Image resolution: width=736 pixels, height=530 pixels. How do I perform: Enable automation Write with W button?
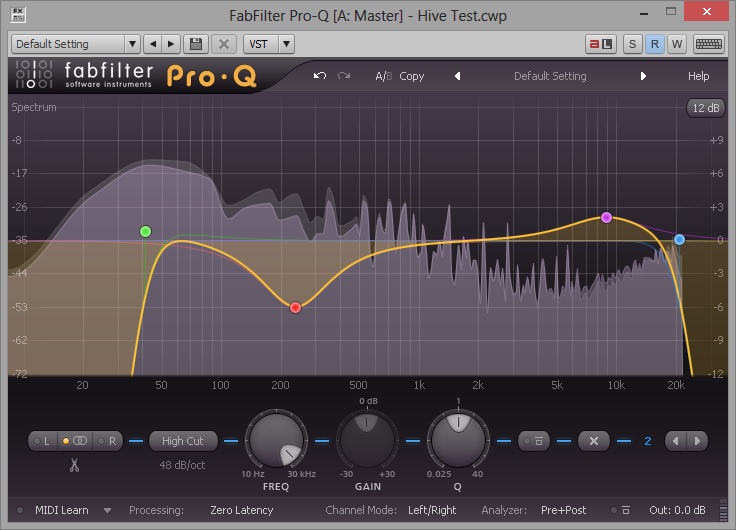pos(676,44)
